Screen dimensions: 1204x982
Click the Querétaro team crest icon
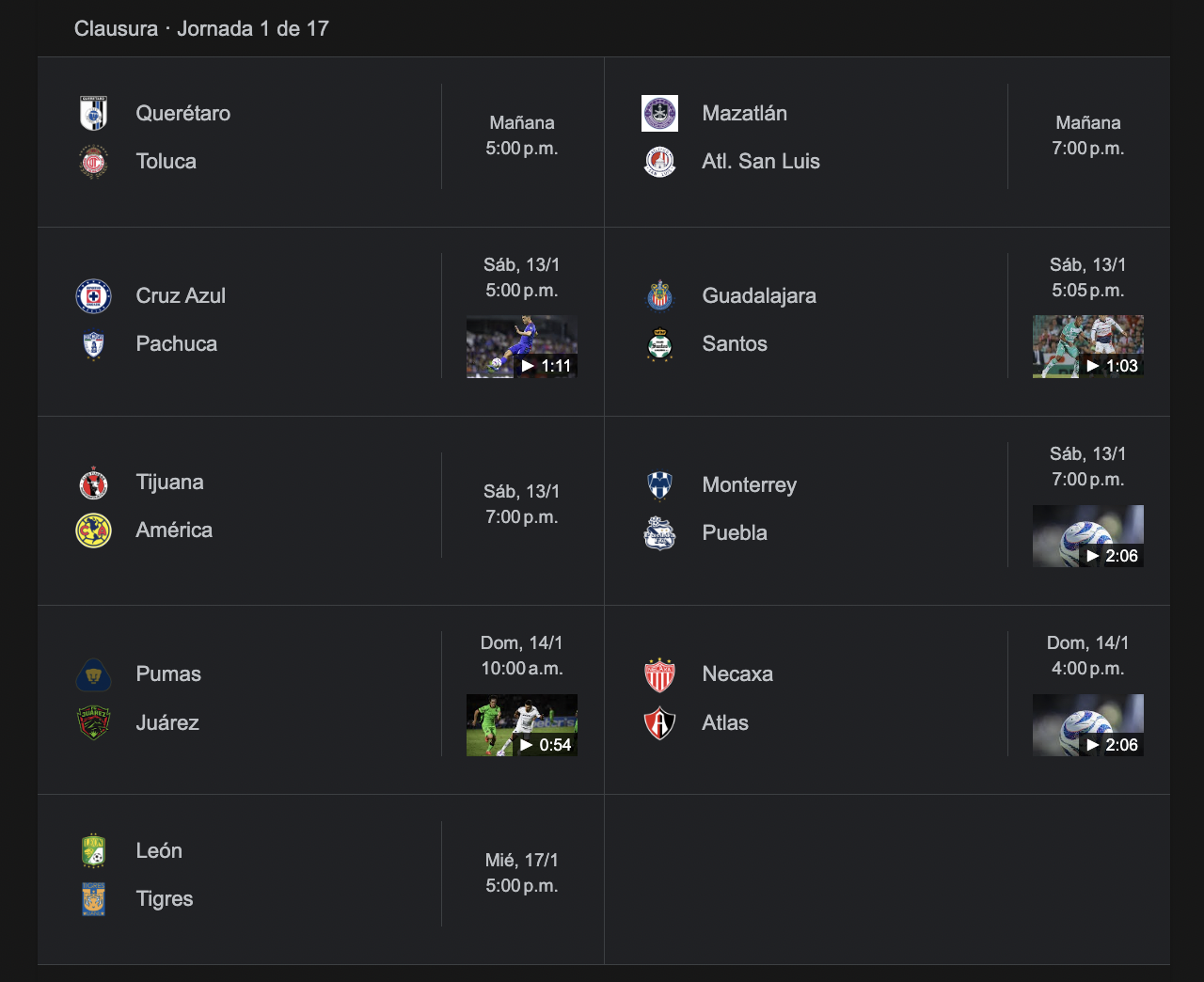93,114
